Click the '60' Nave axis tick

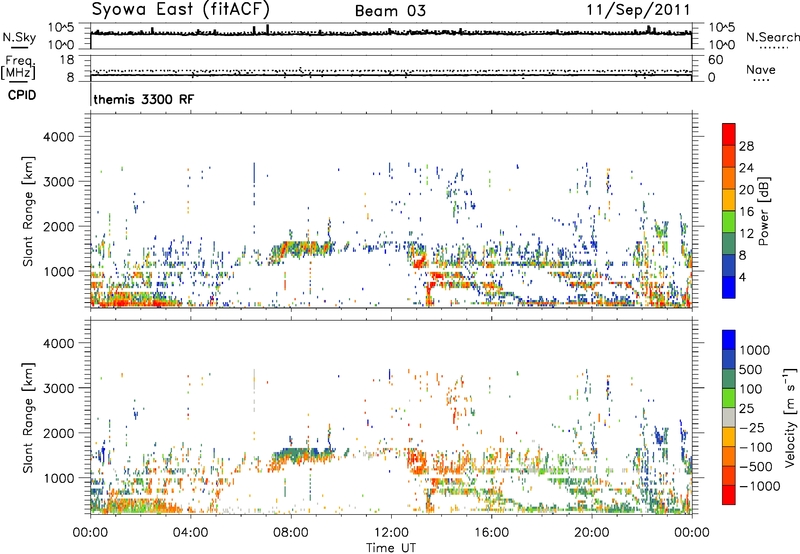(x=715, y=60)
